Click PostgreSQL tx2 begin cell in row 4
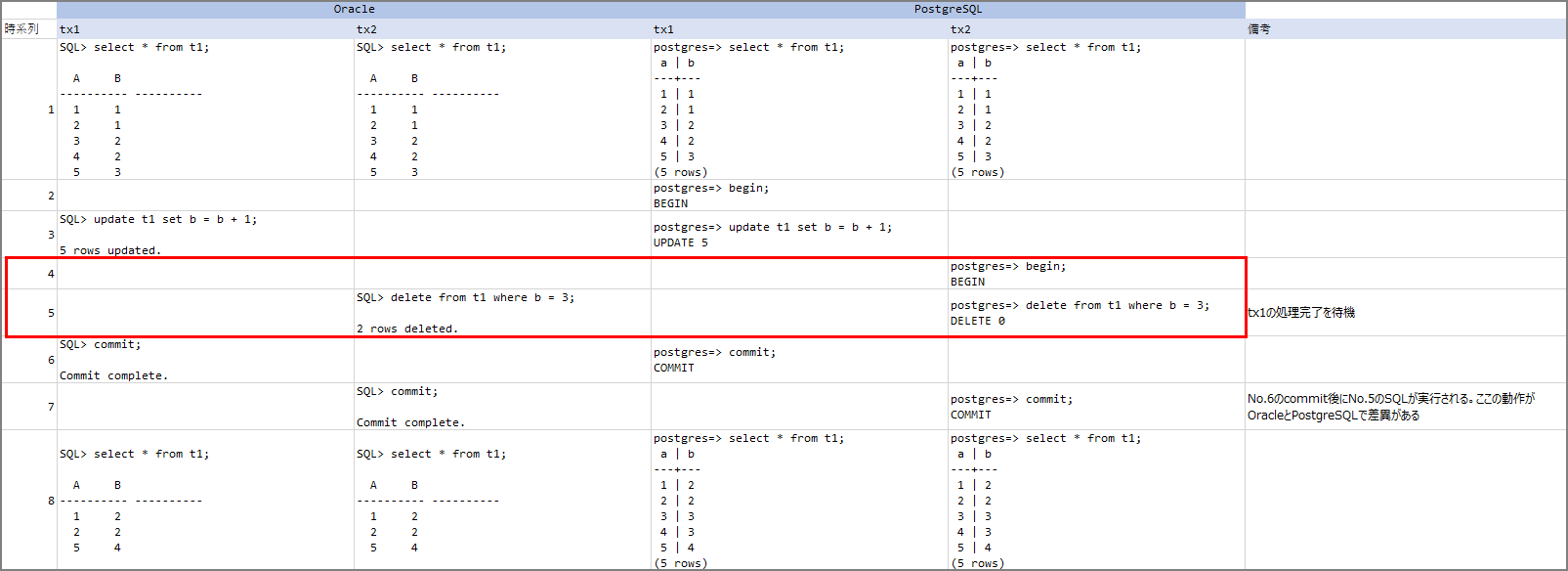 coord(1096,274)
